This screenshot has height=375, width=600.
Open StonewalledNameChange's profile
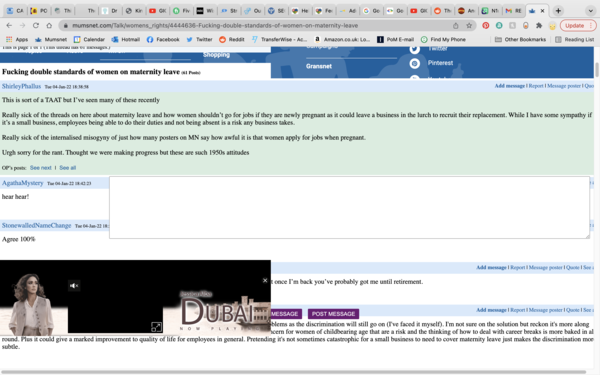36,225
